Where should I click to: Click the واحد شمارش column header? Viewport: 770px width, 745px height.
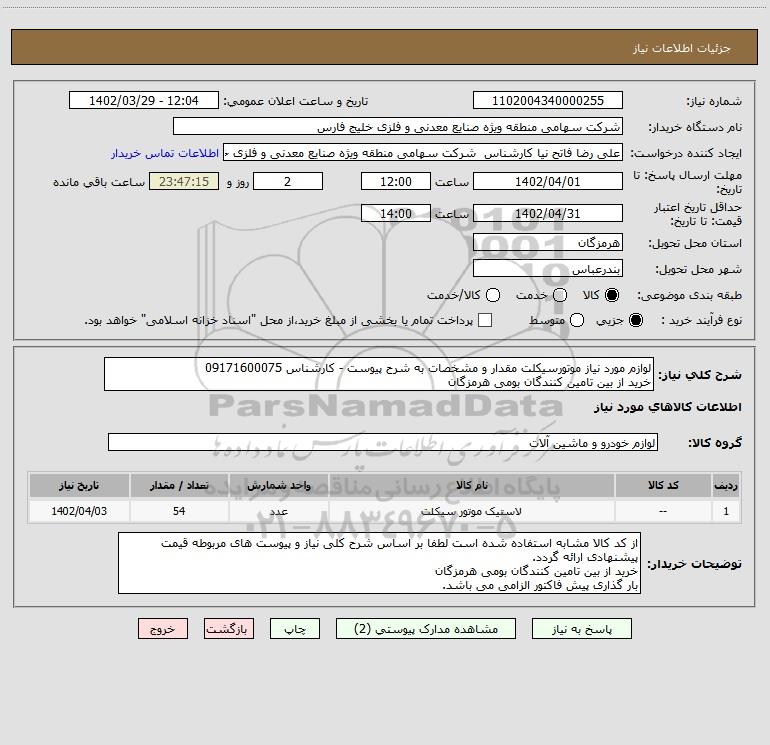pos(278,486)
